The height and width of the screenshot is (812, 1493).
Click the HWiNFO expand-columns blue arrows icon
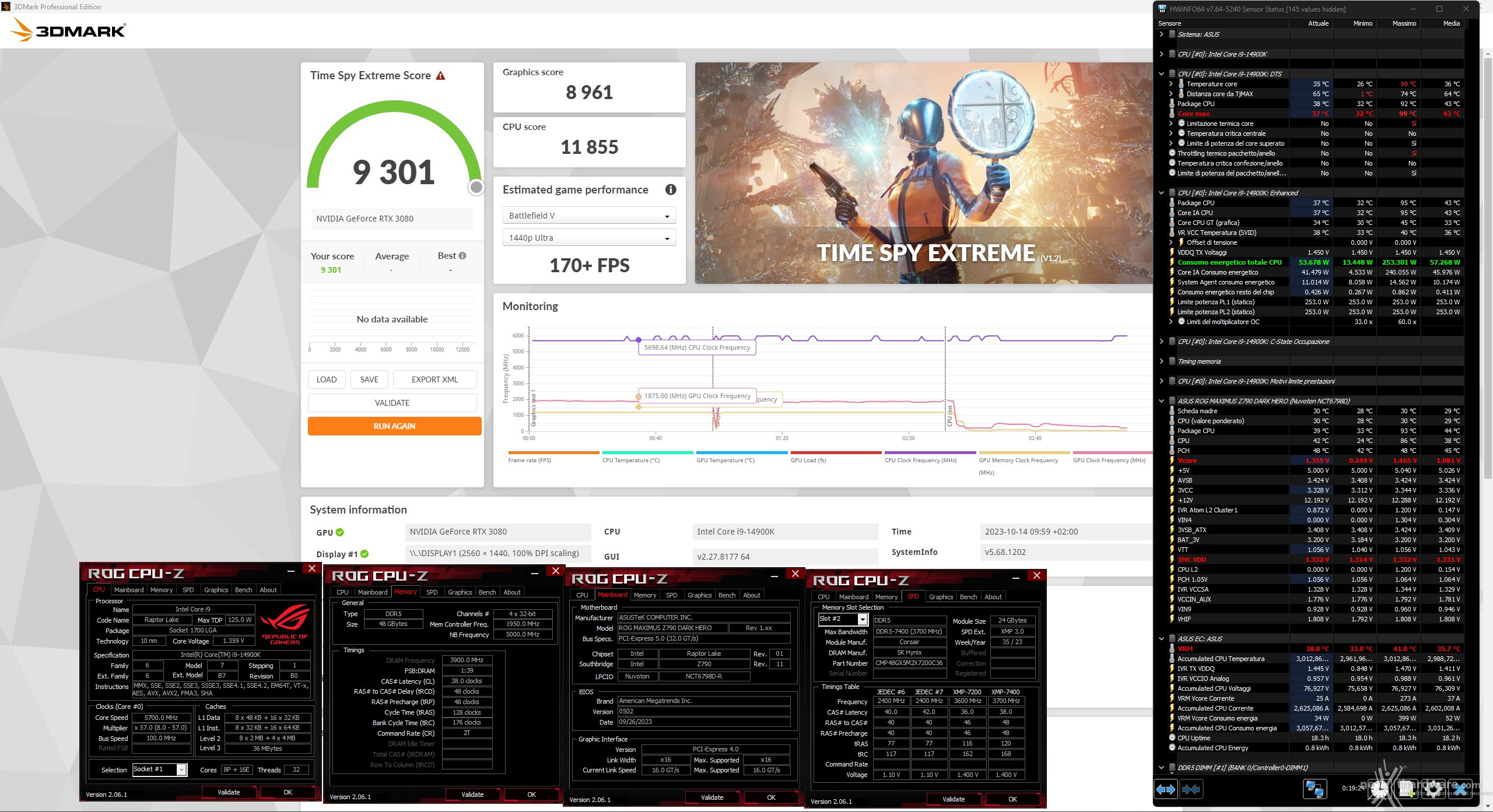point(1165,789)
